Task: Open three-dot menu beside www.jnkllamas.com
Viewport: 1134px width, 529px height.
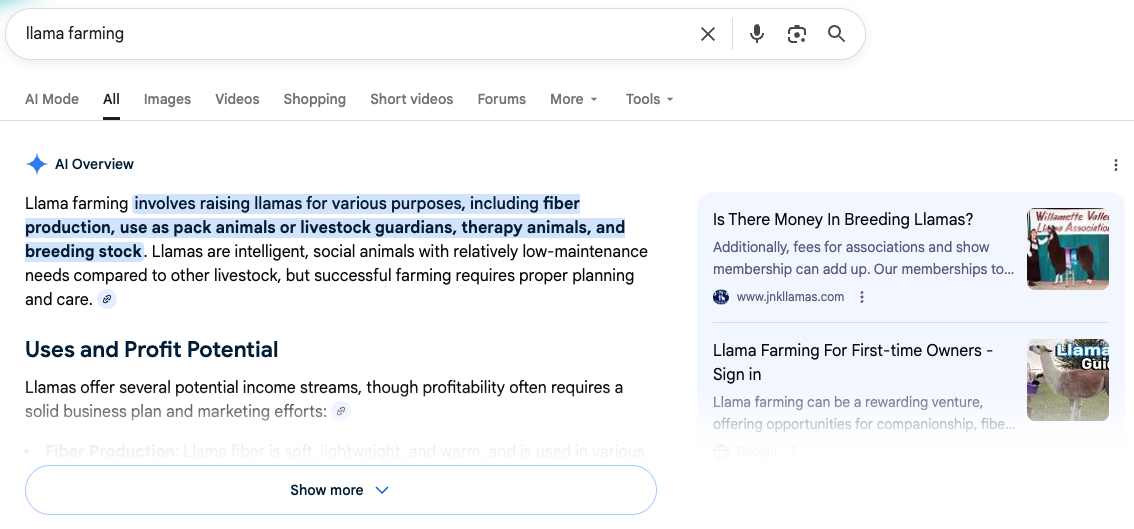Action: (862, 297)
